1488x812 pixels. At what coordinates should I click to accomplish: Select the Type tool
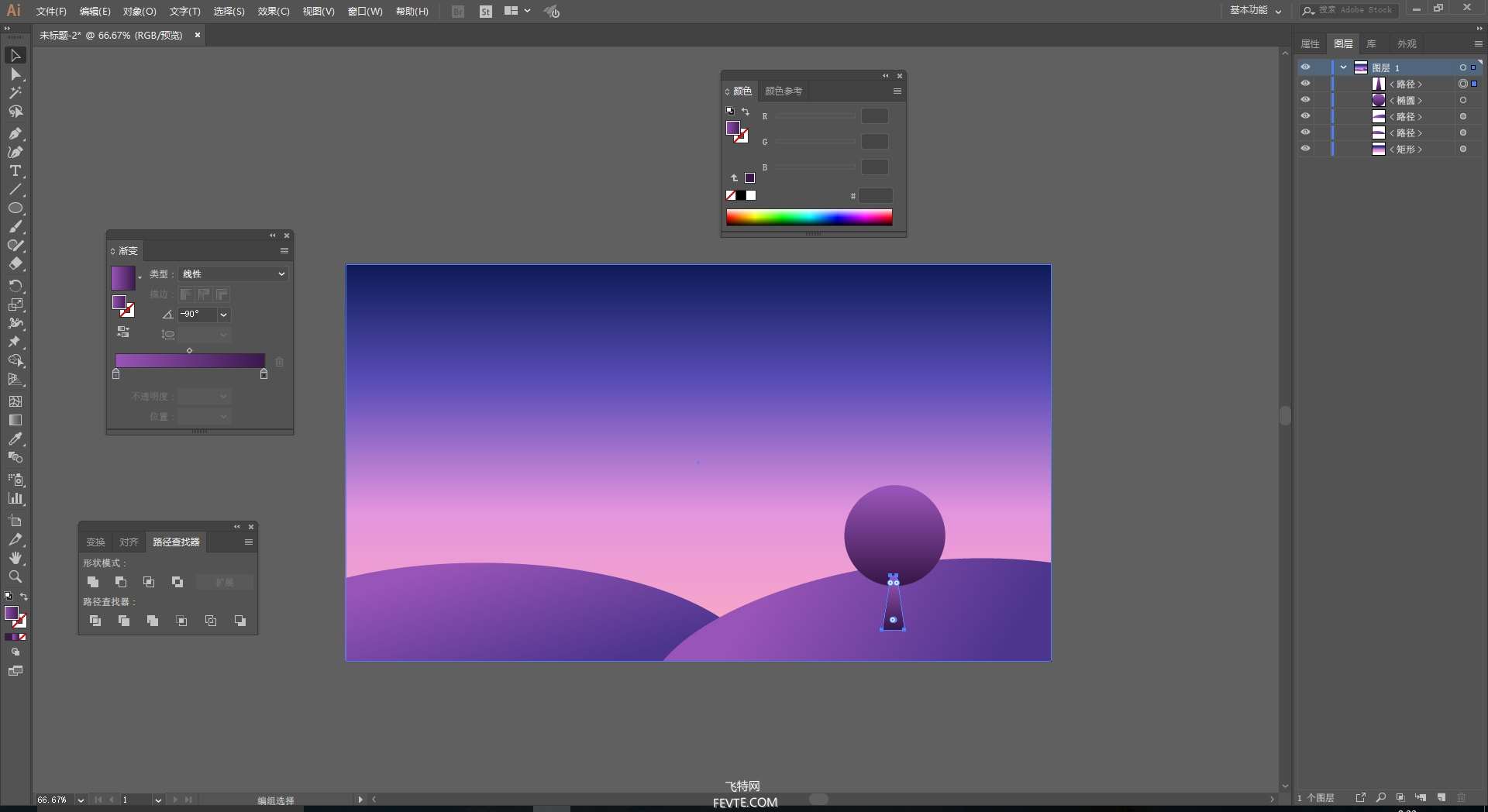[x=15, y=170]
